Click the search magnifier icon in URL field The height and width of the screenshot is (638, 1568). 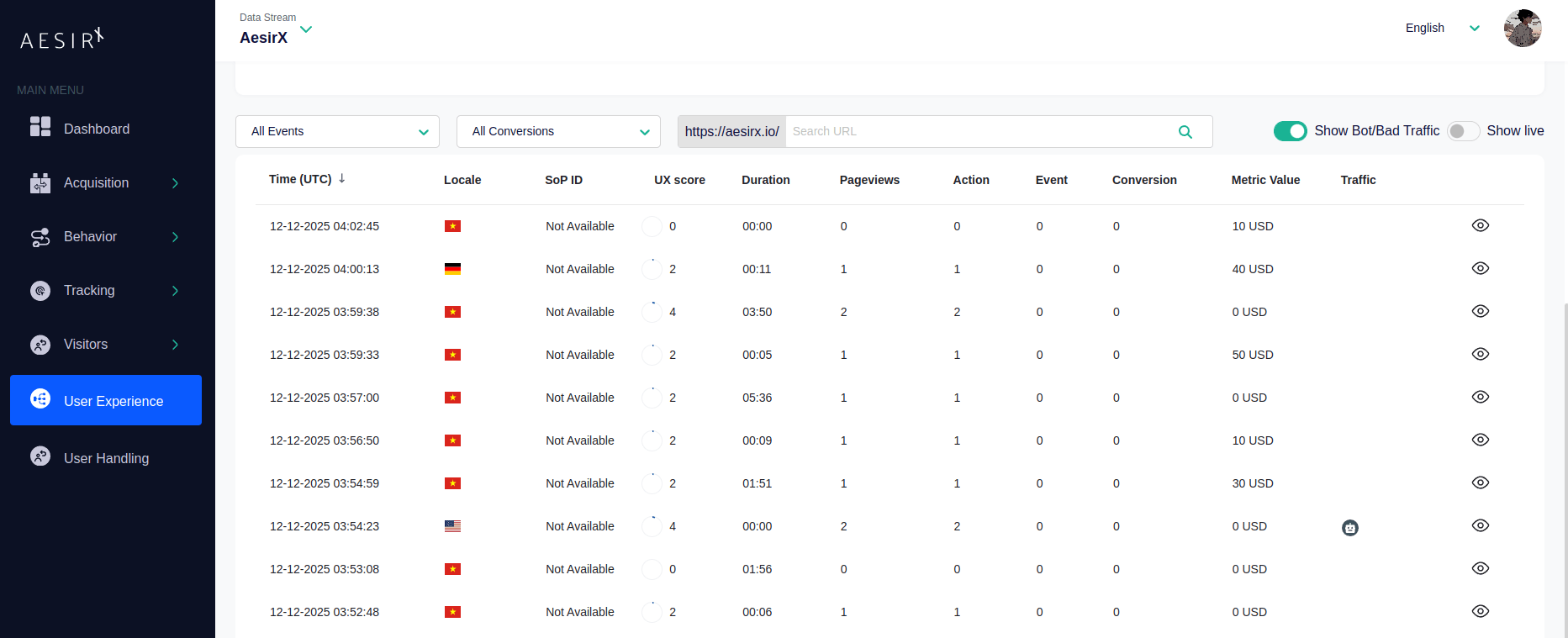point(1185,132)
